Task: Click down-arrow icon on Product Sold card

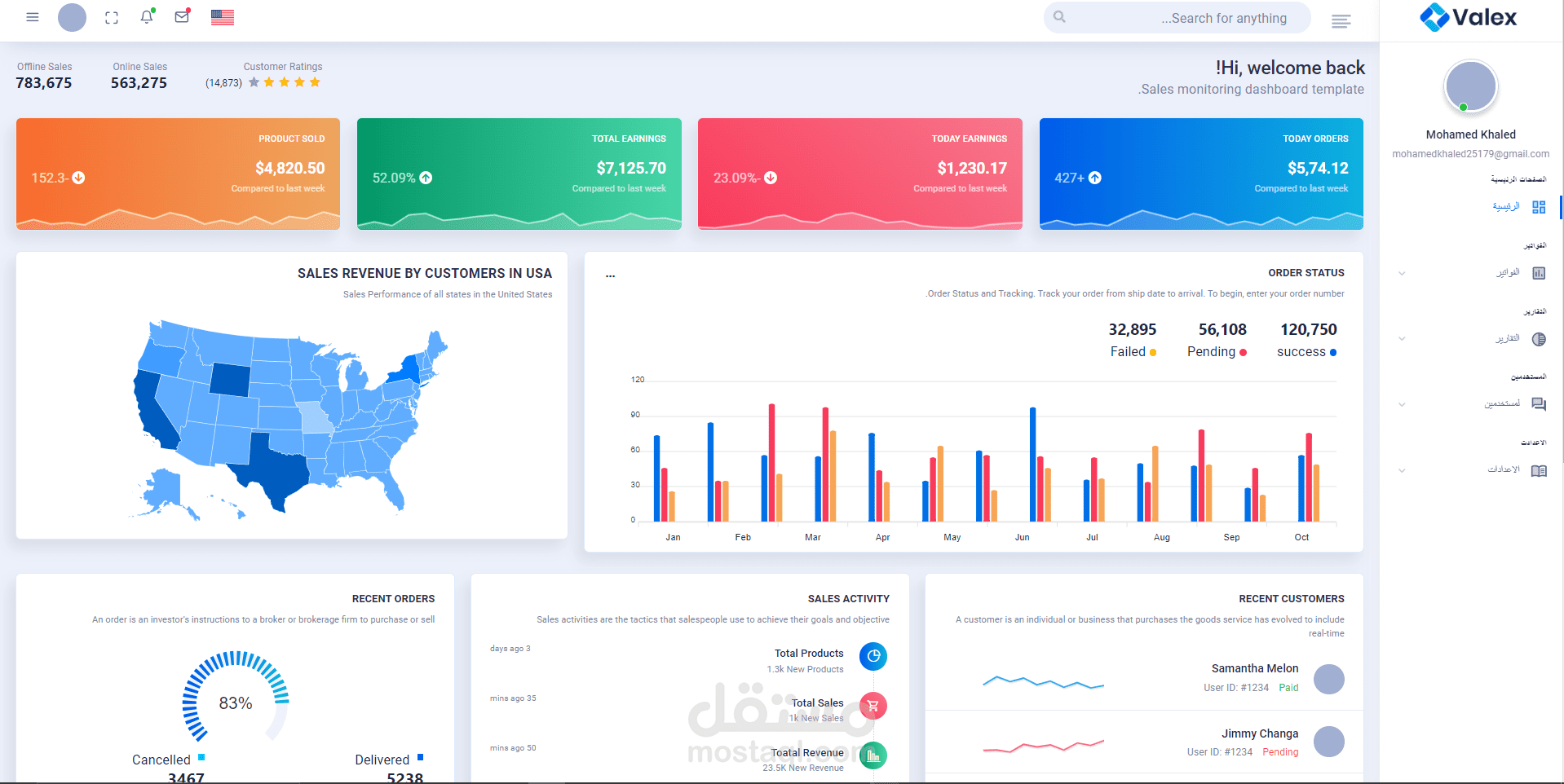Action: click(x=79, y=178)
